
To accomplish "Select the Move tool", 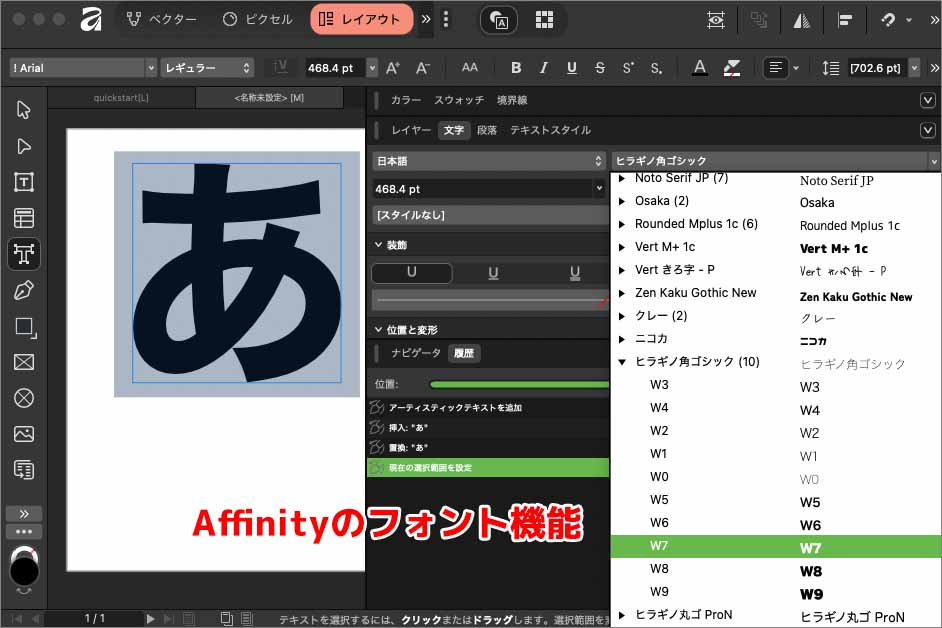I will 24,110.
